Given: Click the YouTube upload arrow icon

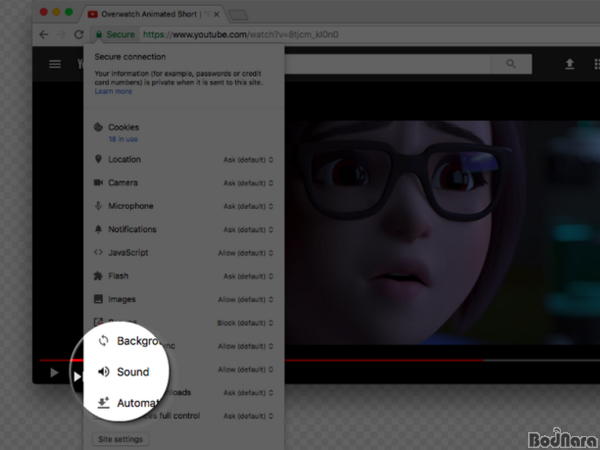Looking at the screenshot, I should (x=570, y=64).
